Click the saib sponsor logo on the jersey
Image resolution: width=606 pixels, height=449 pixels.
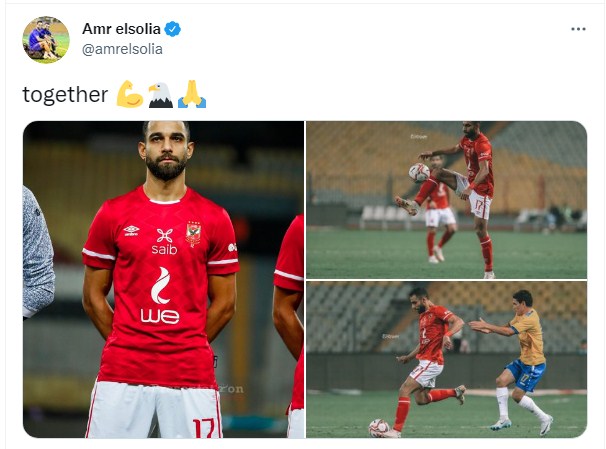[164, 242]
